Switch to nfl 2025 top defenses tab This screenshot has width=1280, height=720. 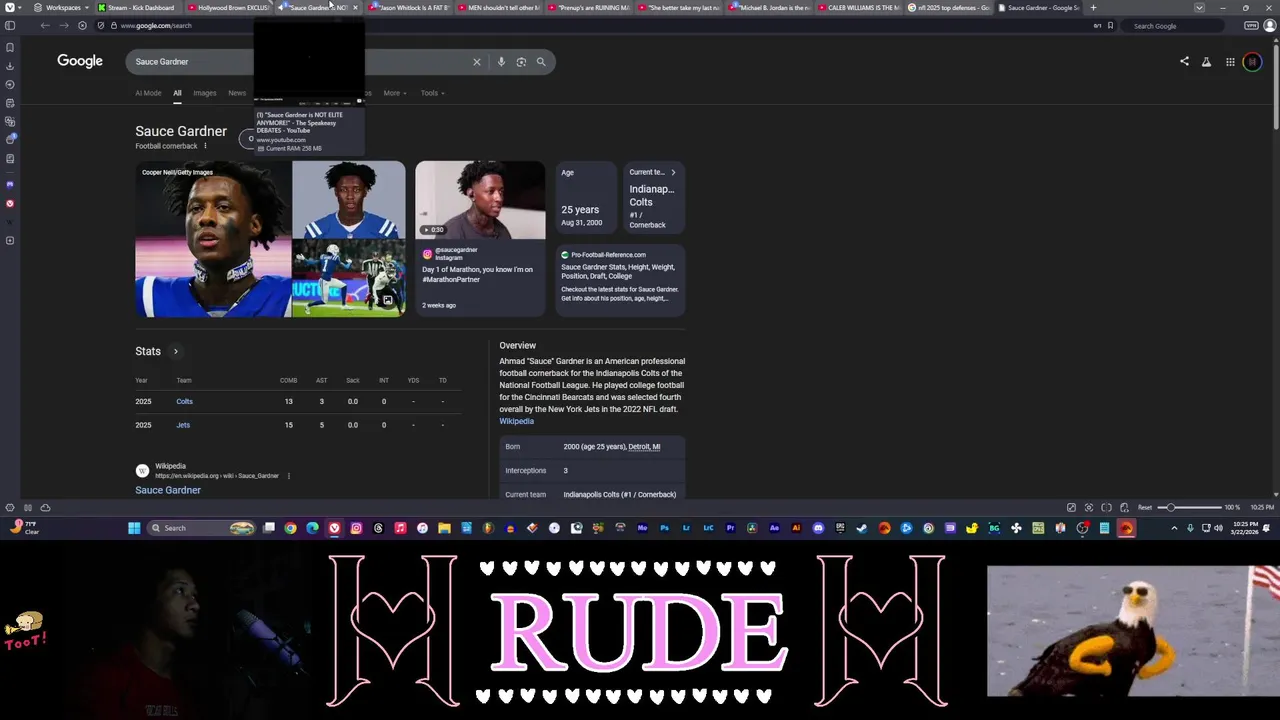point(950,7)
